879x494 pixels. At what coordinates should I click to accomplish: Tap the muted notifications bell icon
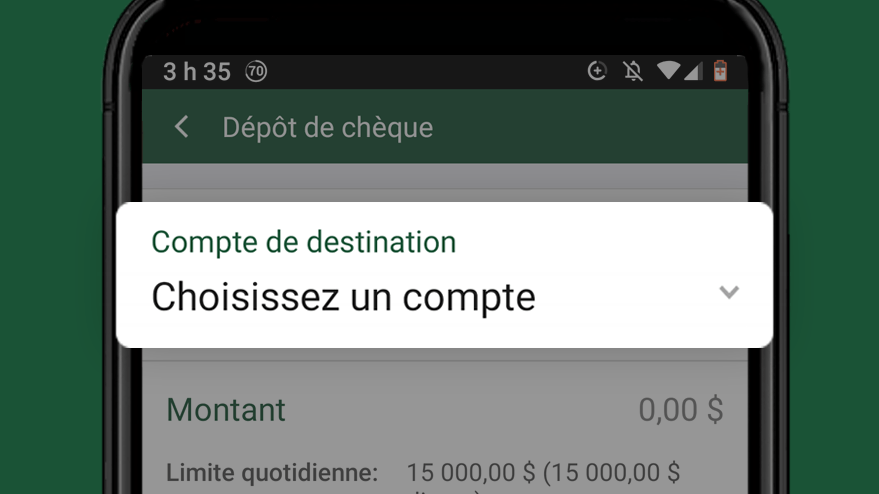point(633,71)
